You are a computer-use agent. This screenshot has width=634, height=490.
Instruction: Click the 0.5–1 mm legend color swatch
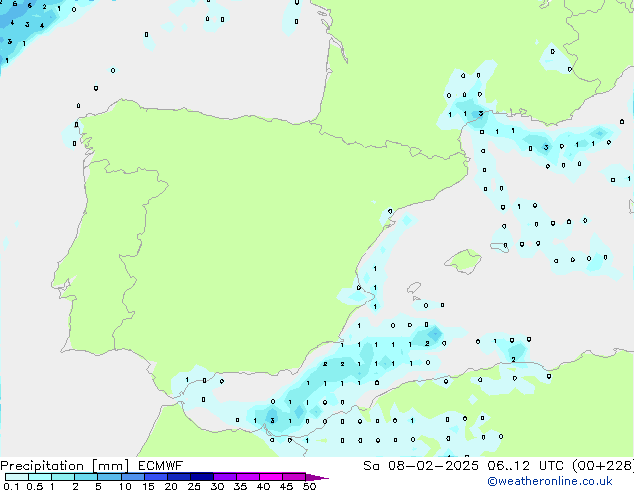(40, 477)
